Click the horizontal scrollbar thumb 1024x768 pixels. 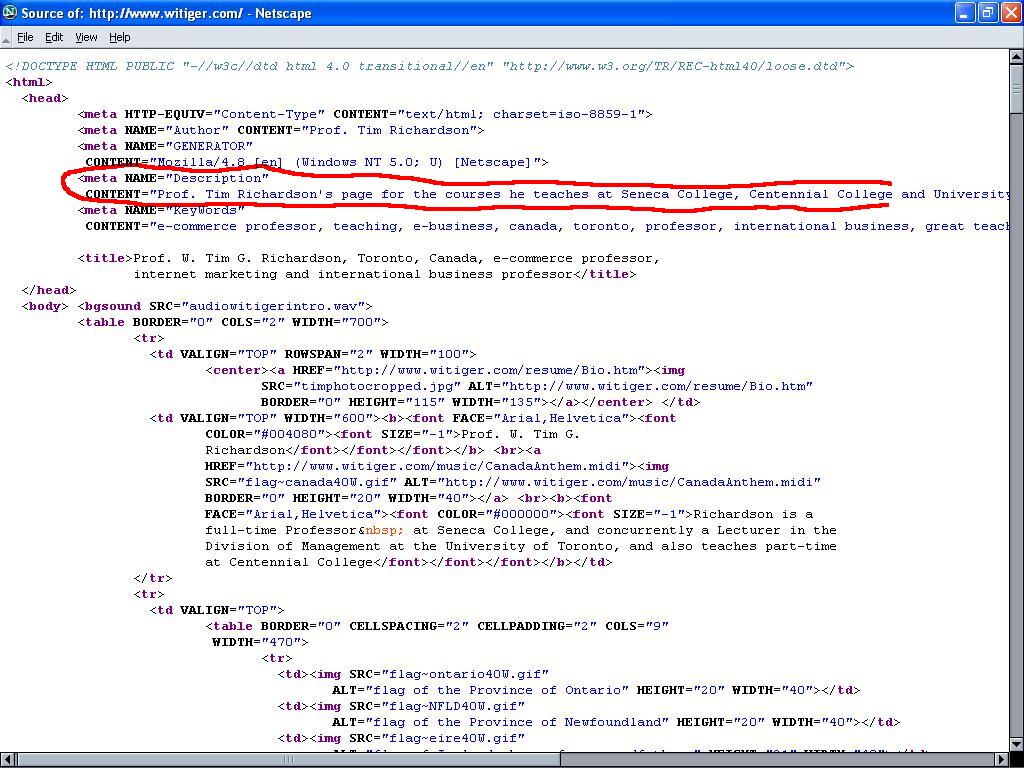[x=288, y=760]
